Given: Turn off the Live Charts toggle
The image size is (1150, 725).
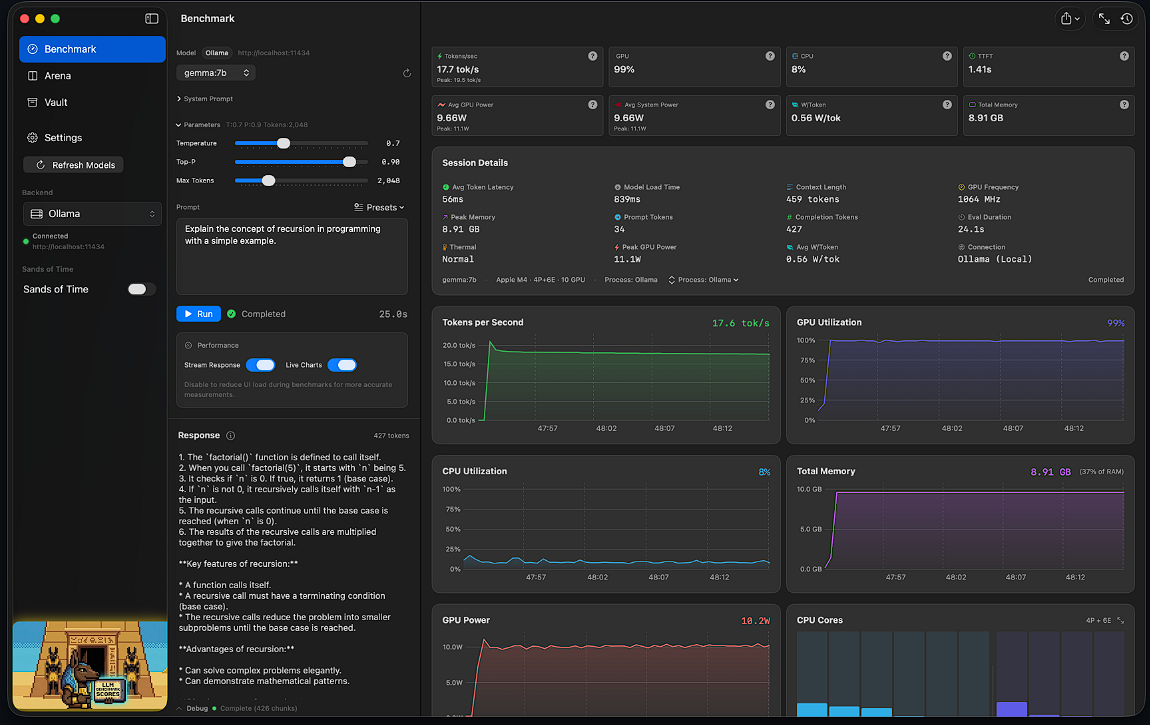Looking at the screenshot, I should click(x=343, y=365).
